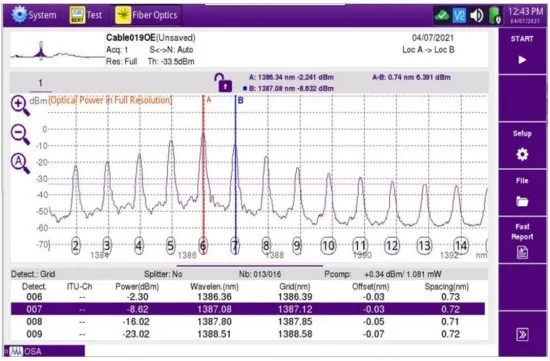Click channel marker 8 on the graph
Image resolution: width=550 pixels, height=361 pixels.
pyautogui.click(x=267, y=246)
